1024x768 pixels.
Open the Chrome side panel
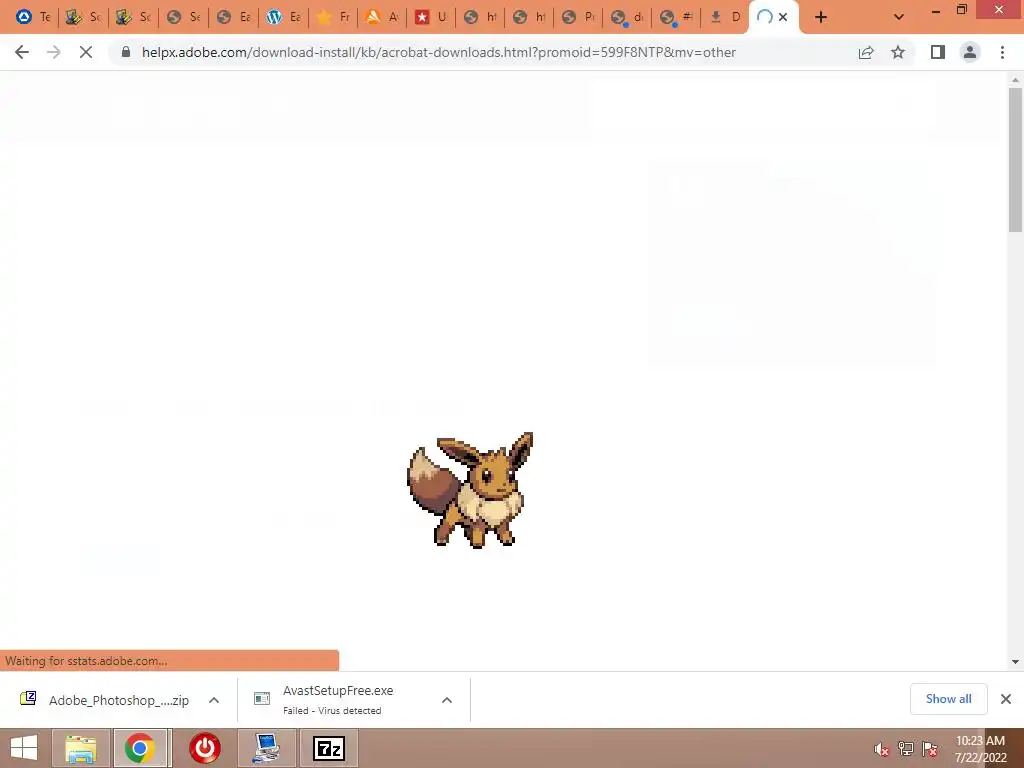point(938,52)
